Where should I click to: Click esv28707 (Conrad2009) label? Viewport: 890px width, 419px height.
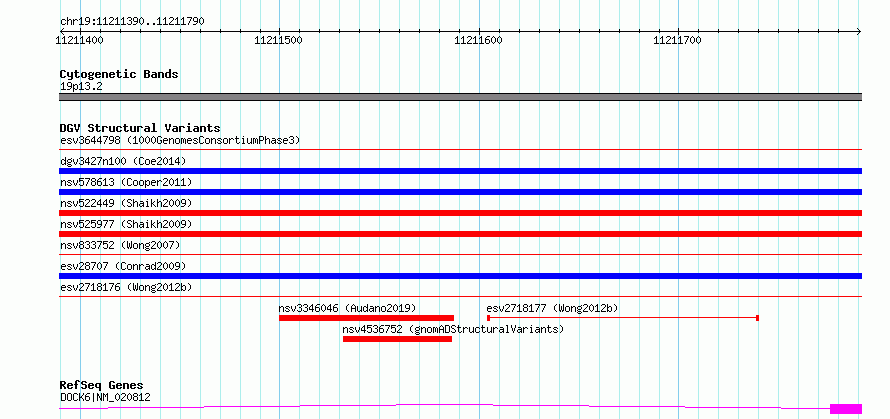(123, 266)
